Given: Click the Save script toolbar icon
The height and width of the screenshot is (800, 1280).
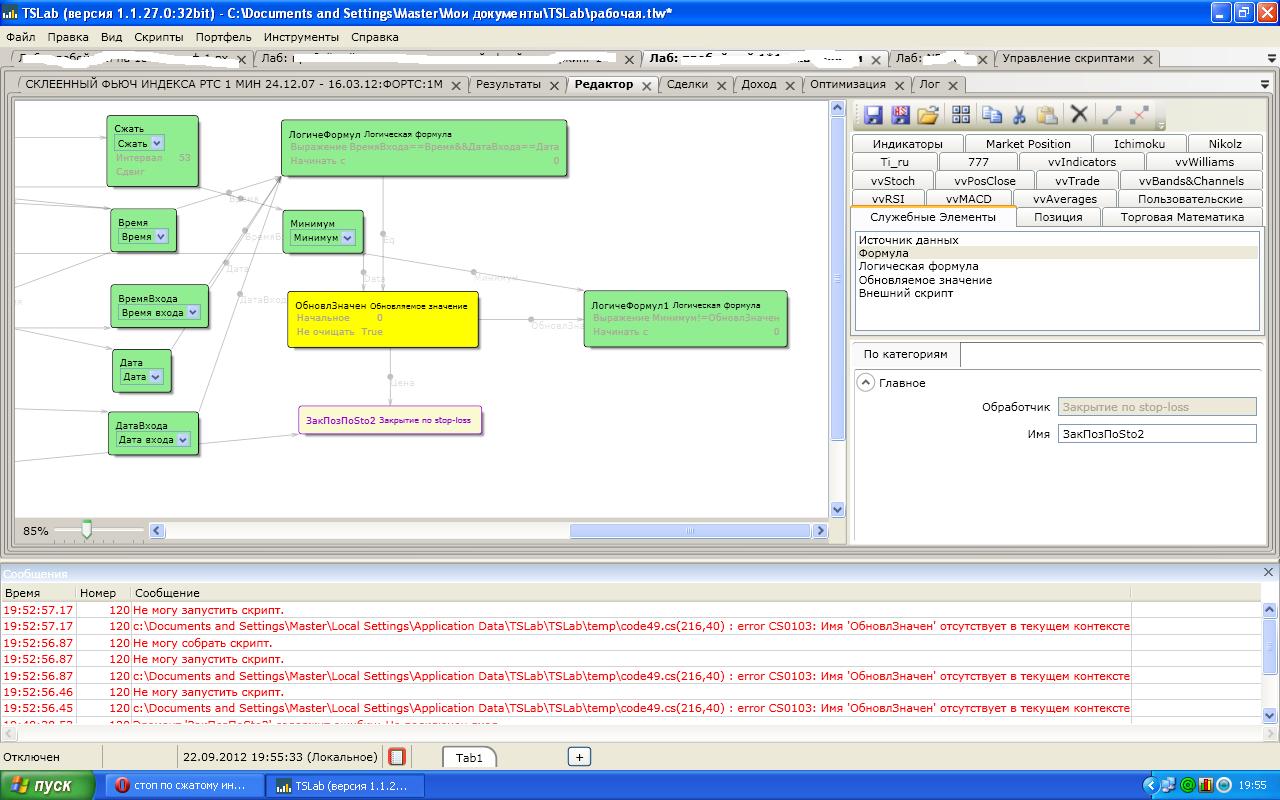Looking at the screenshot, I should point(873,115).
